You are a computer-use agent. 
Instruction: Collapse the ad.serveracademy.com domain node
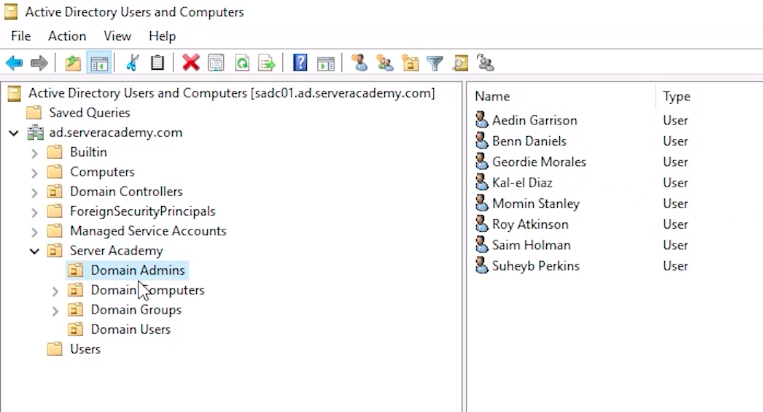click(14, 133)
